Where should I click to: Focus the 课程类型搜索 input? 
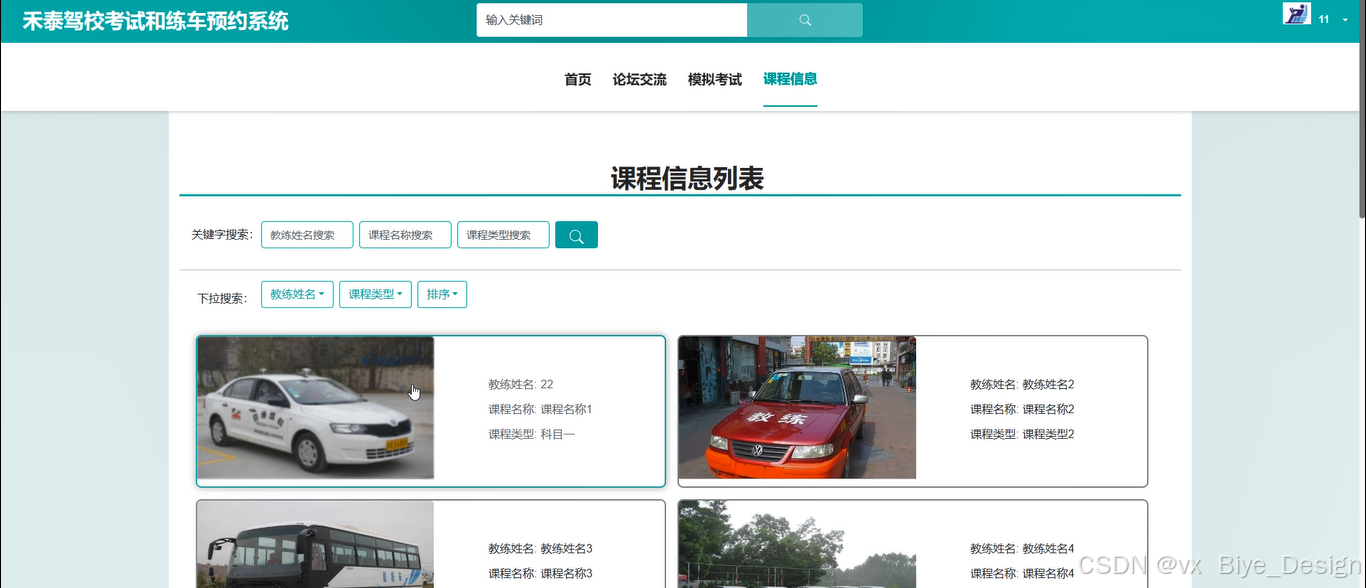click(503, 235)
